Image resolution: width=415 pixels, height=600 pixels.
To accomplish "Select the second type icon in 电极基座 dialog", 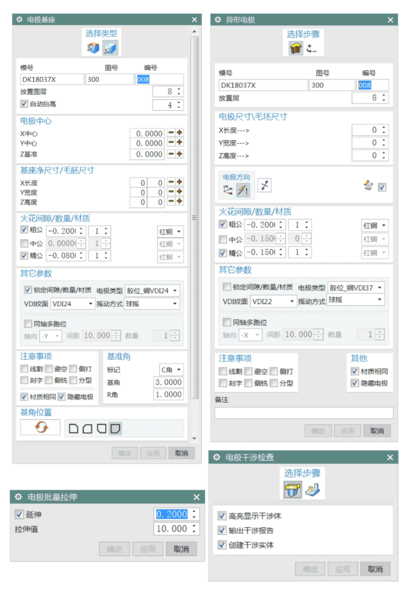I will click(x=110, y=48).
